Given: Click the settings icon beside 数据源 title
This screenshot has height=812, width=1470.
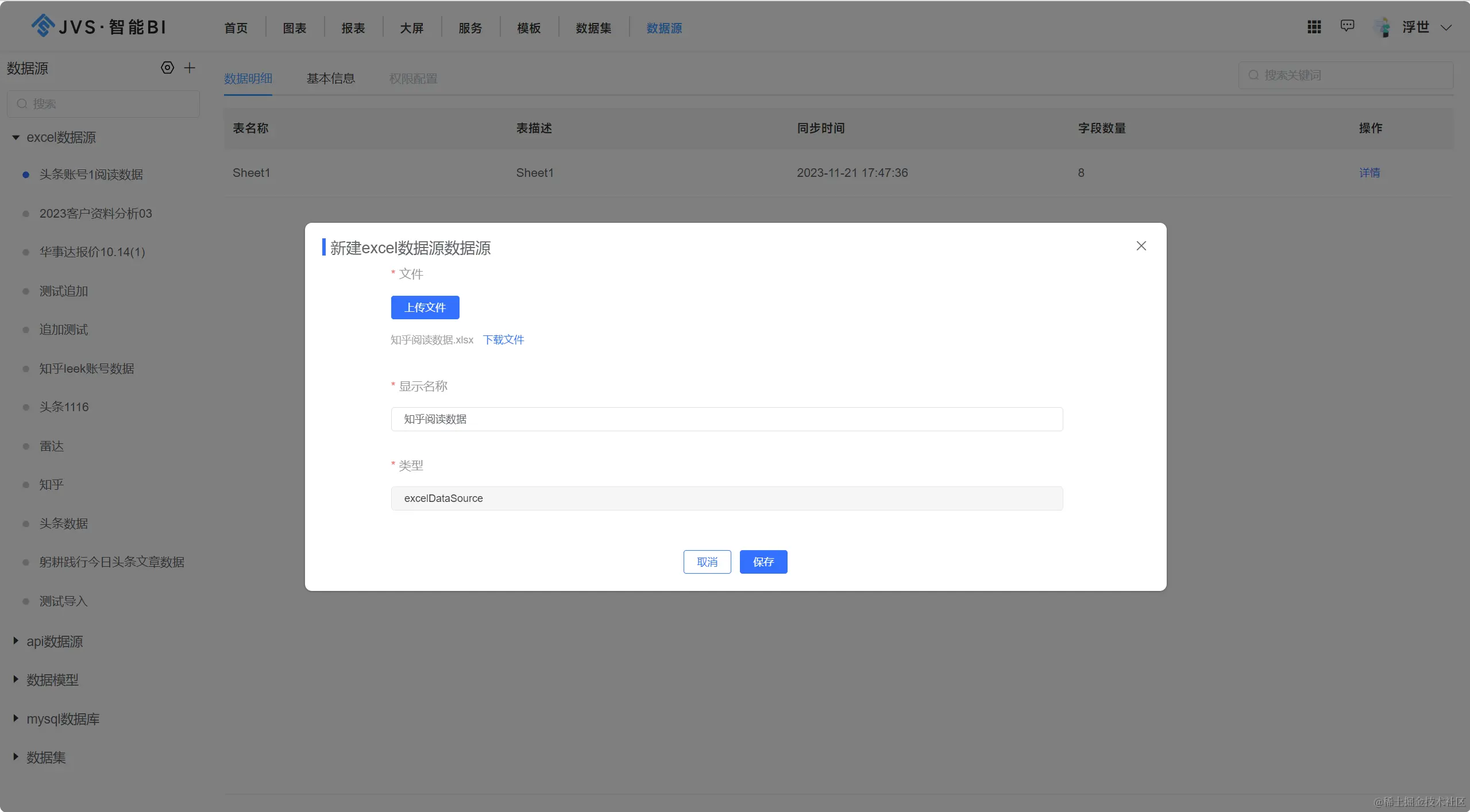Looking at the screenshot, I should [x=167, y=68].
